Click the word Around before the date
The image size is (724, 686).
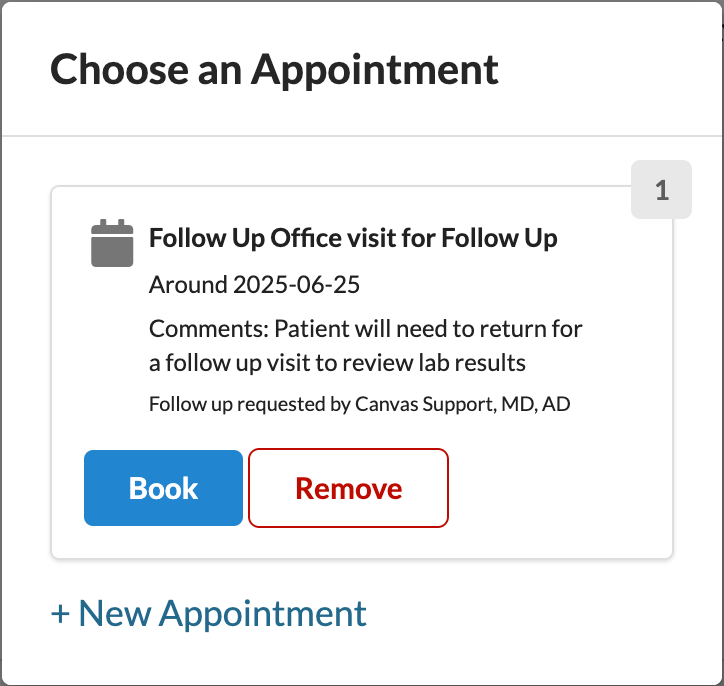188,284
